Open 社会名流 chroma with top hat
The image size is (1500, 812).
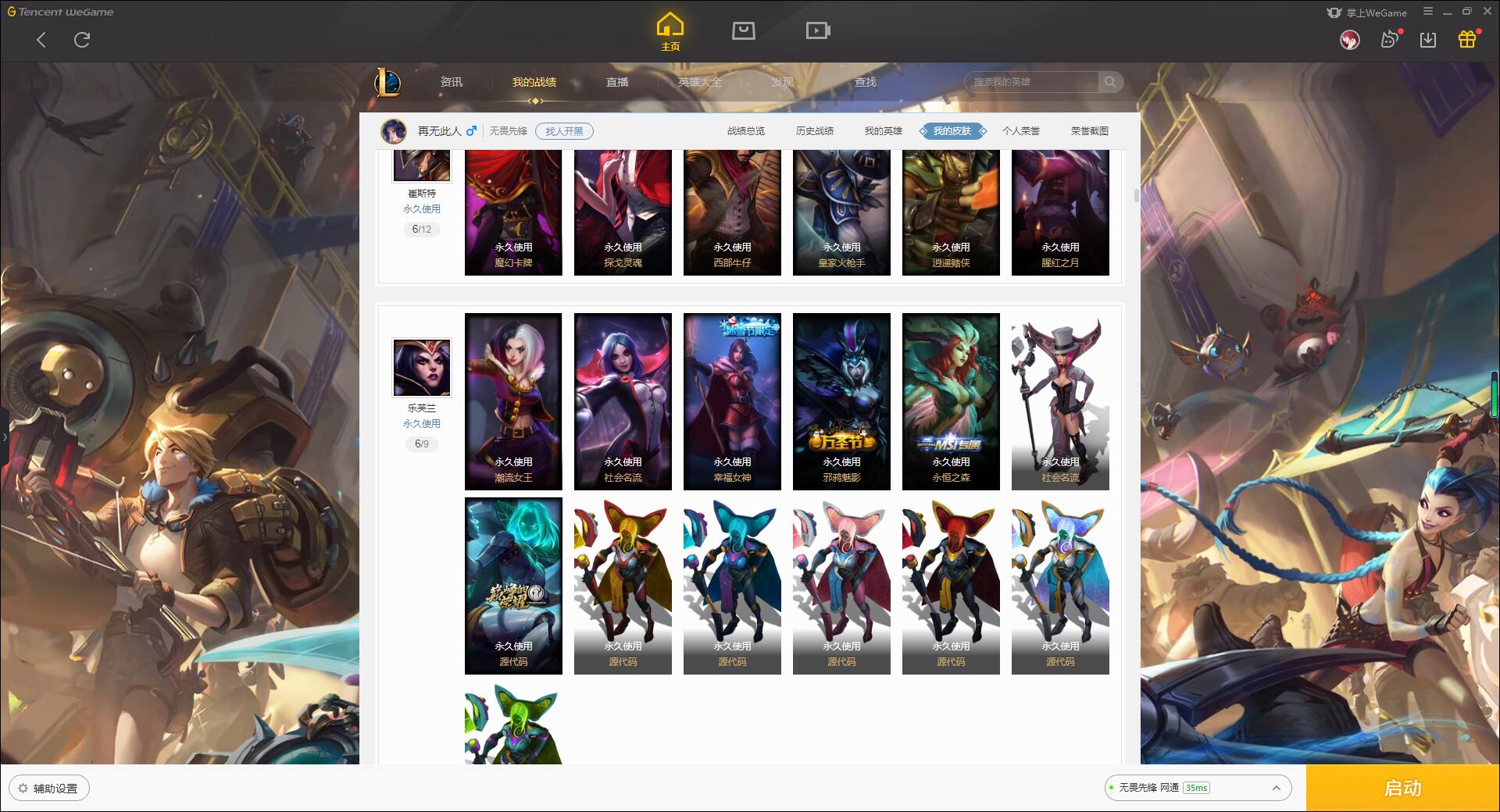[1060, 401]
